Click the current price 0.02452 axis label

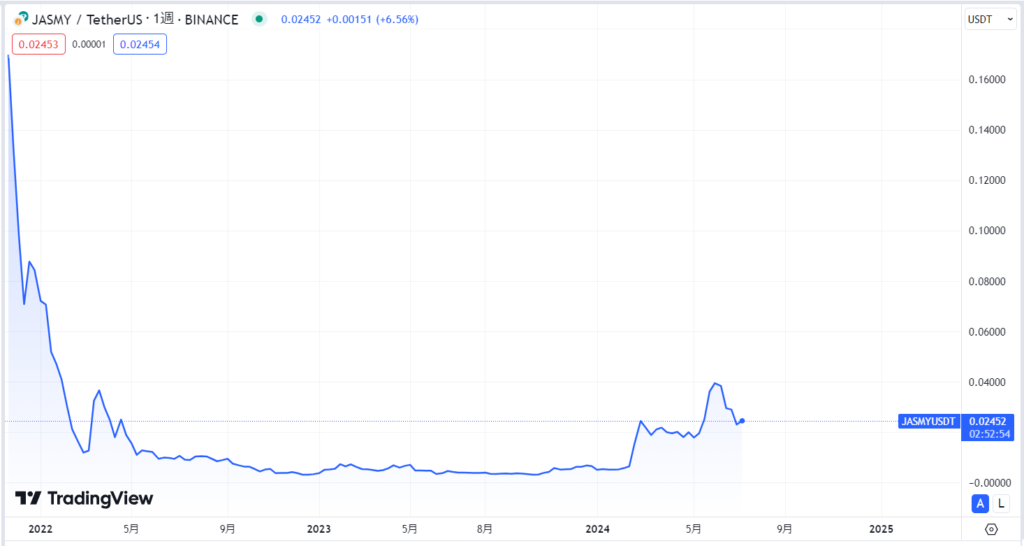pyautogui.click(x=987, y=421)
